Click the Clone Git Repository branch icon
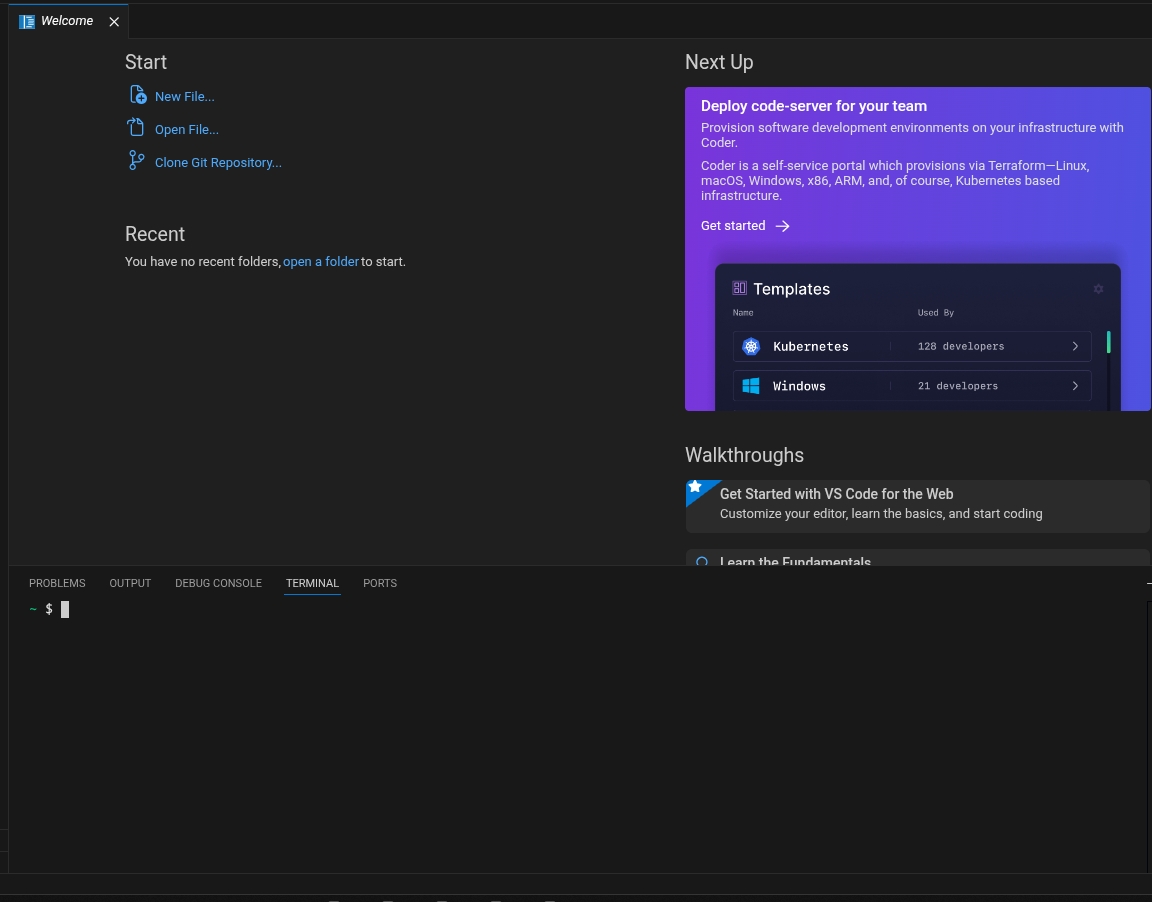Image resolution: width=1152 pixels, height=902 pixels. 137,160
